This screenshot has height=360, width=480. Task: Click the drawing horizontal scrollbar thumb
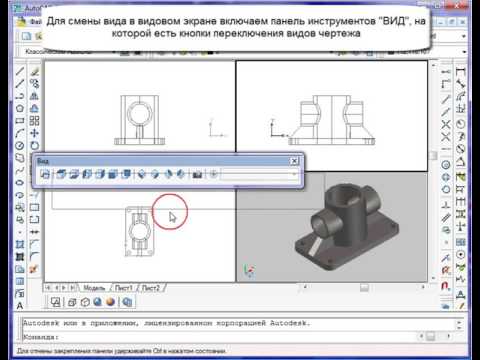pos(364,287)
